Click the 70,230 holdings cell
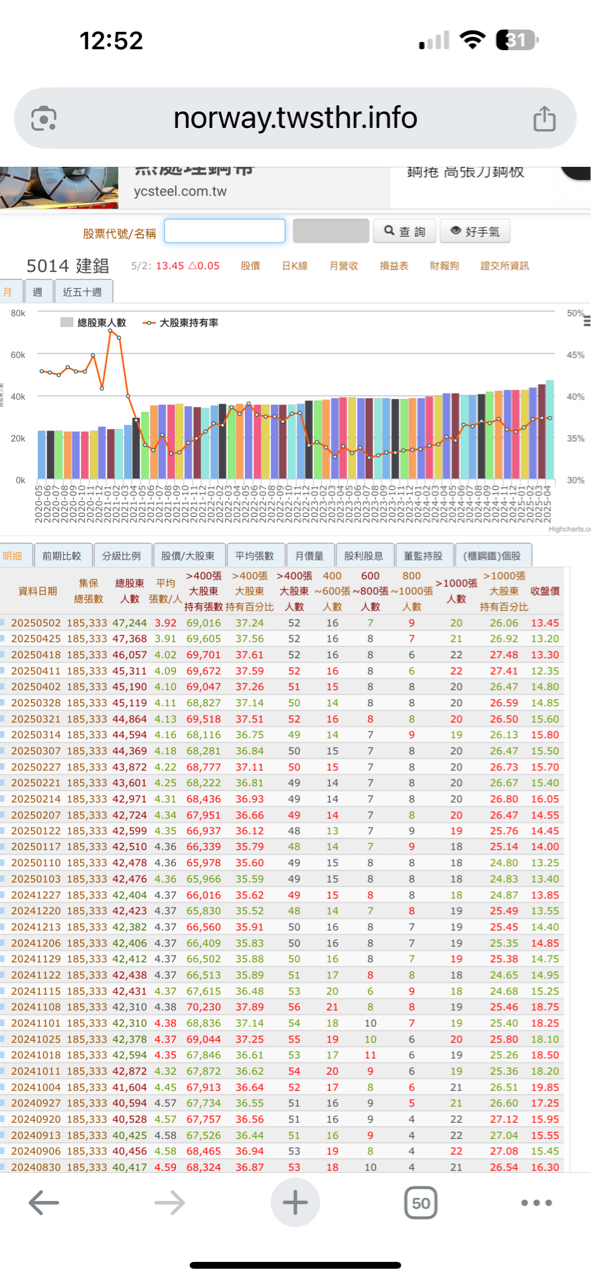 (x=203, y=1007)
